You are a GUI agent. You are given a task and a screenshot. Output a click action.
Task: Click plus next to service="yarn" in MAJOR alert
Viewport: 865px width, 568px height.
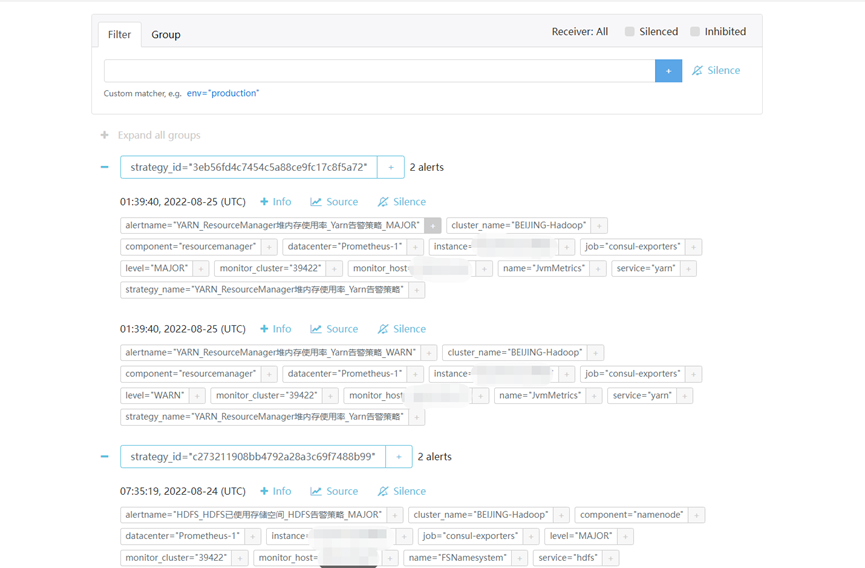(x=688, y=269)
